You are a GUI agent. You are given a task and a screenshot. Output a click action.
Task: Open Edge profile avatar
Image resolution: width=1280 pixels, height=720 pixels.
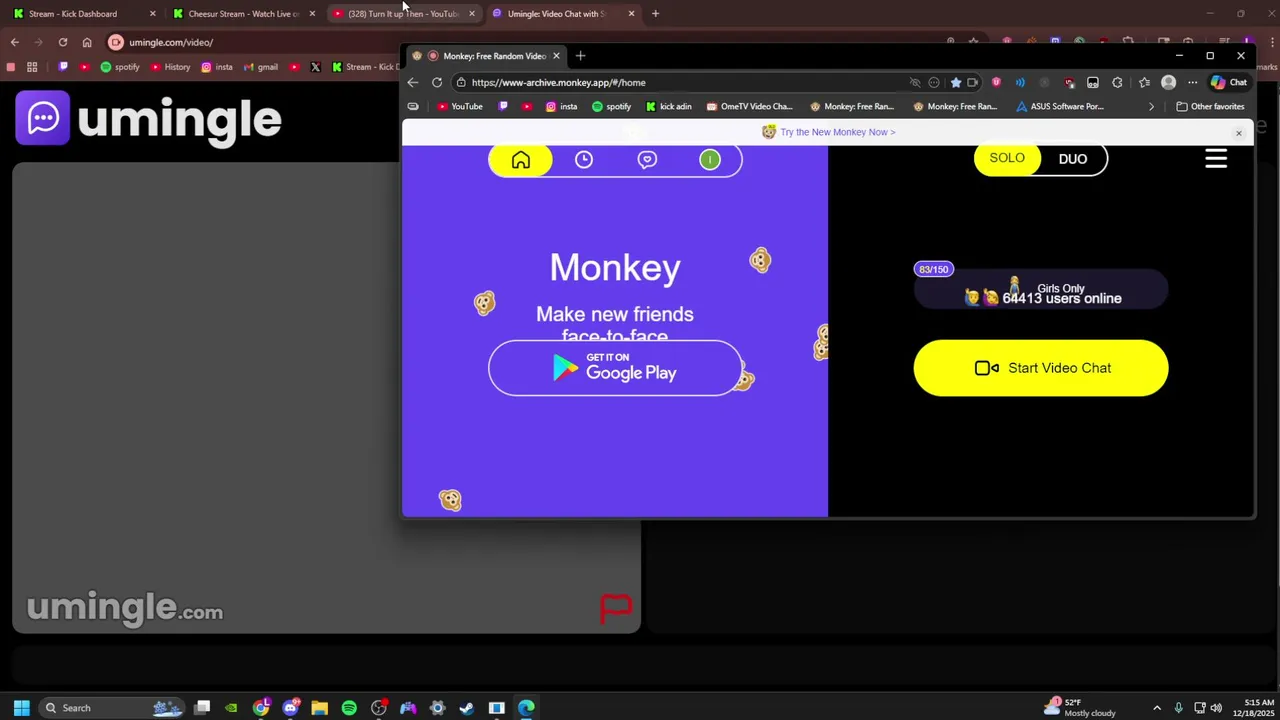pos(1168,83)
